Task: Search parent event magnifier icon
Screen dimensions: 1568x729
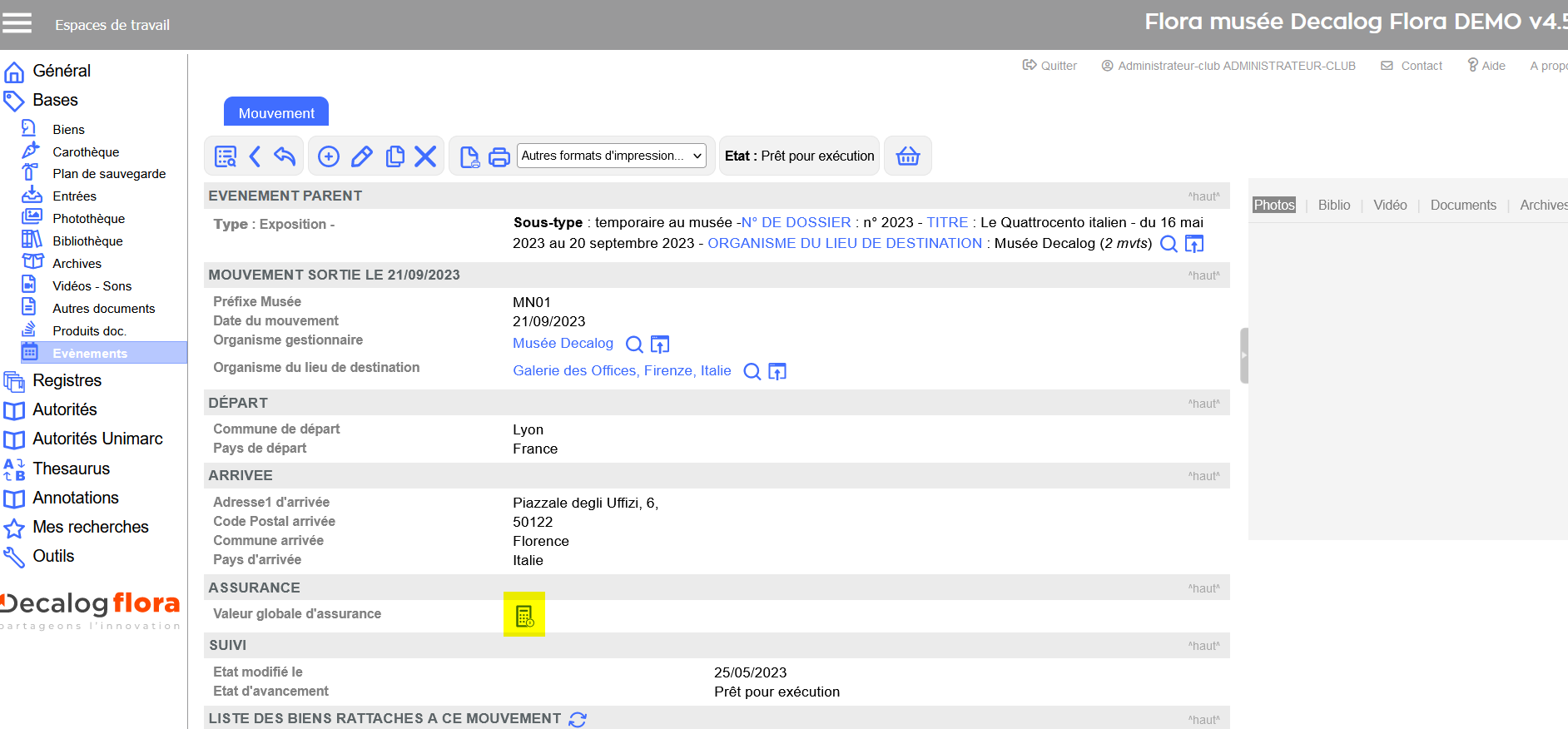Action: tap(1169, 244)
